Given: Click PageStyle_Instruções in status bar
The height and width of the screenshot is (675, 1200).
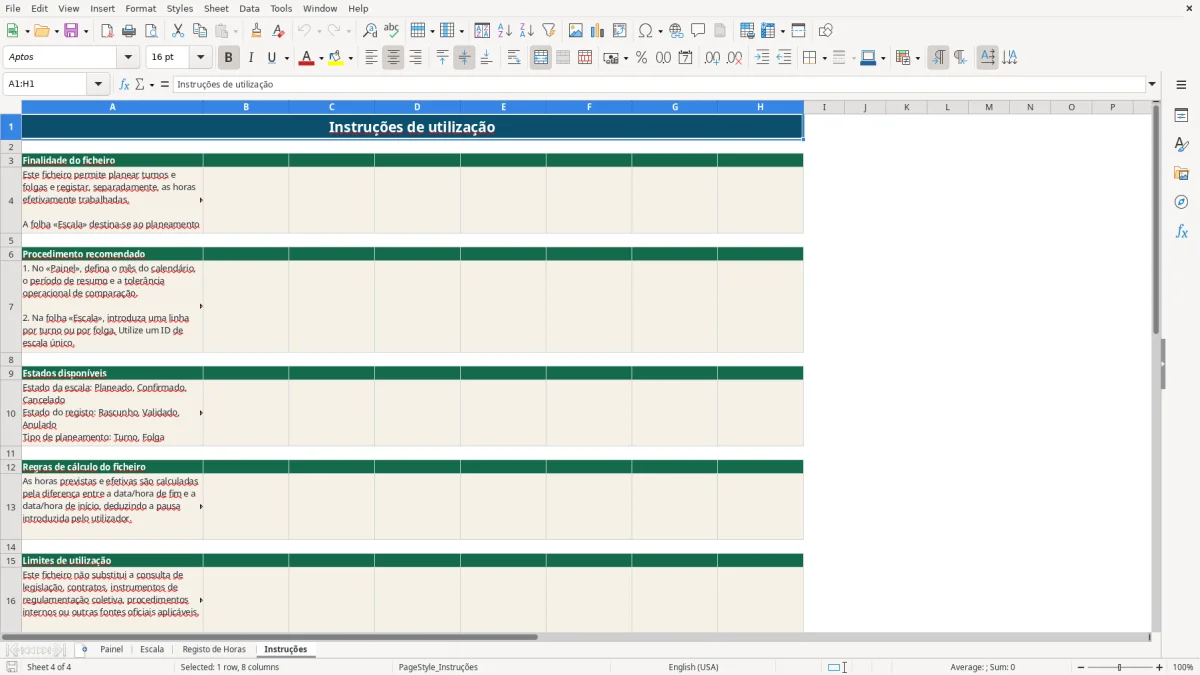Looking at the screenshot, I should [438, 667].
